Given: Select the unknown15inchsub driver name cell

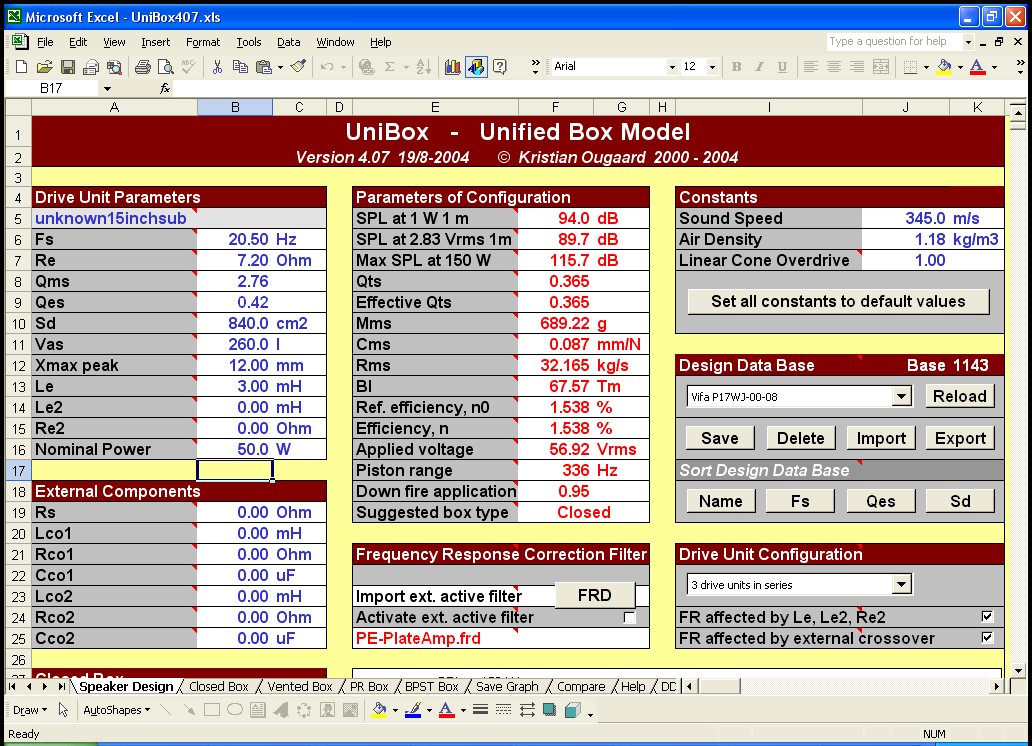Looking at the screenshot, I should point(179,218).
